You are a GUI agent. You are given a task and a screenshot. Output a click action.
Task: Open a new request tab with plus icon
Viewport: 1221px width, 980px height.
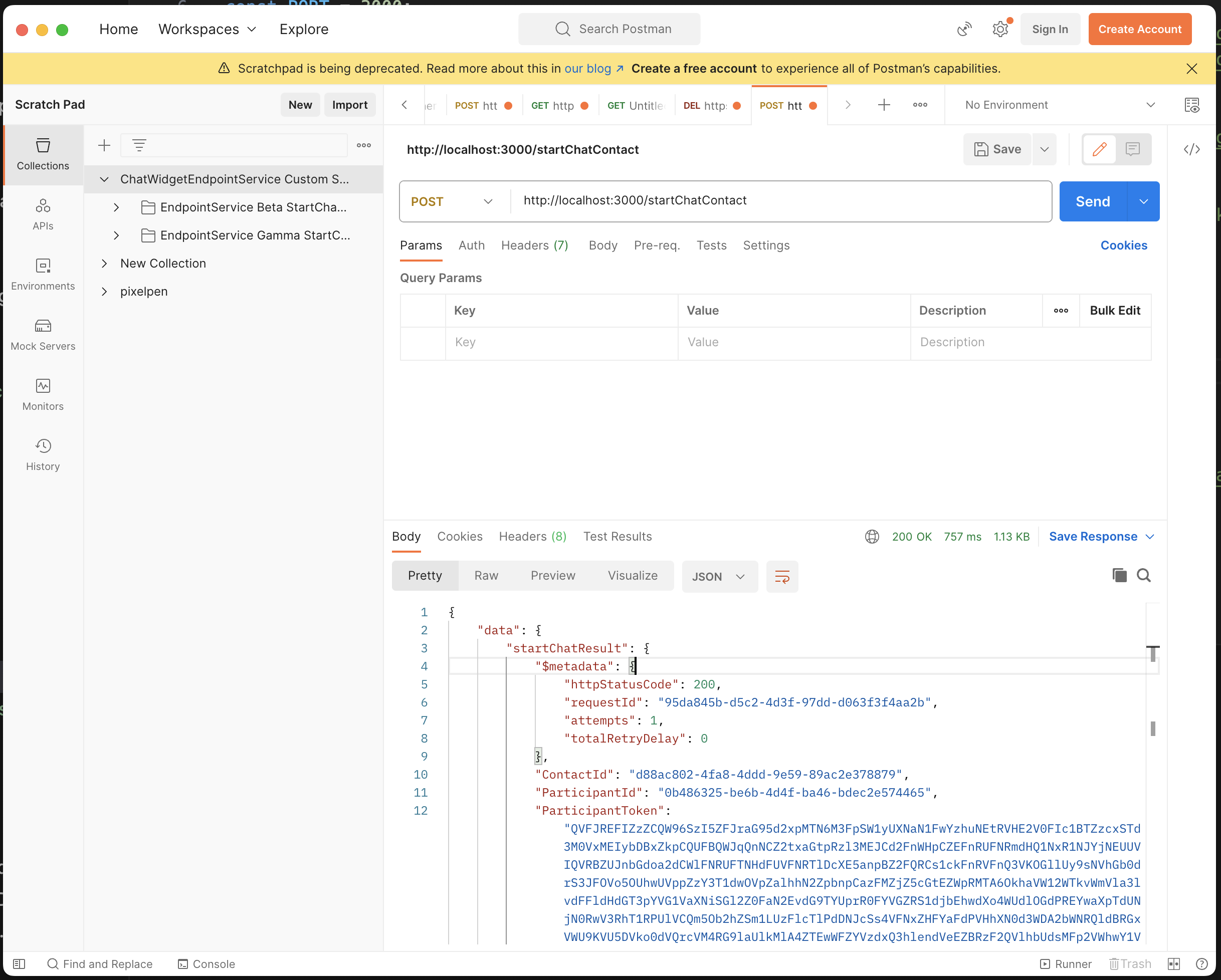point(884,105)
